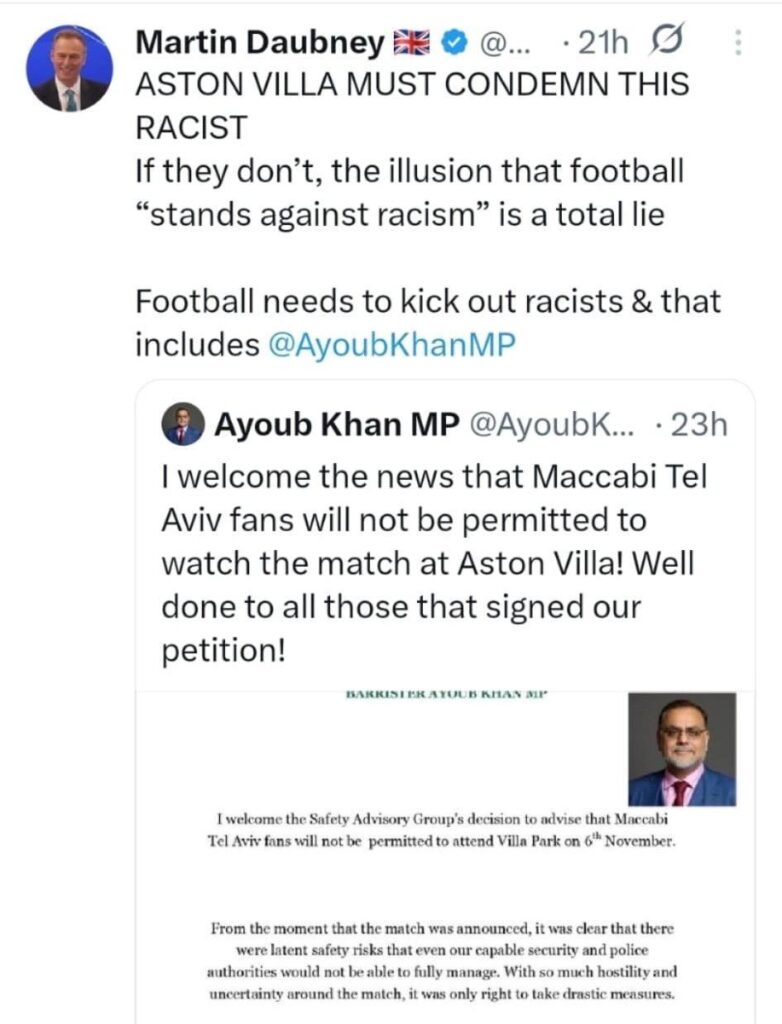Open Martin Daubney's profile picture
The height and width of the screenshot is (1024, 782).
[x=69, y=67]
